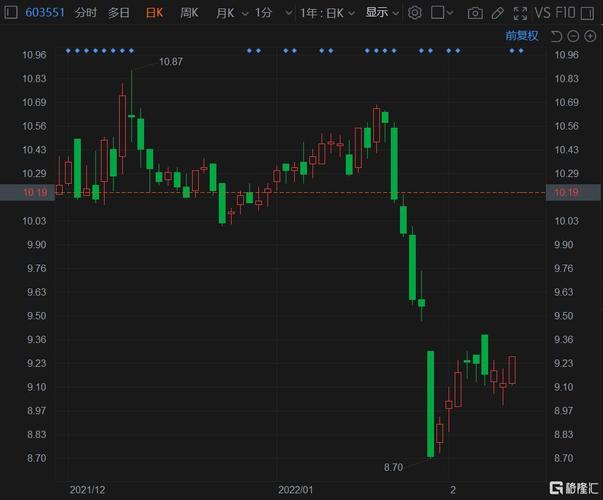Open the F10 company info
The width and height of the screenshot is (603, 500).
tap(566, 13)
